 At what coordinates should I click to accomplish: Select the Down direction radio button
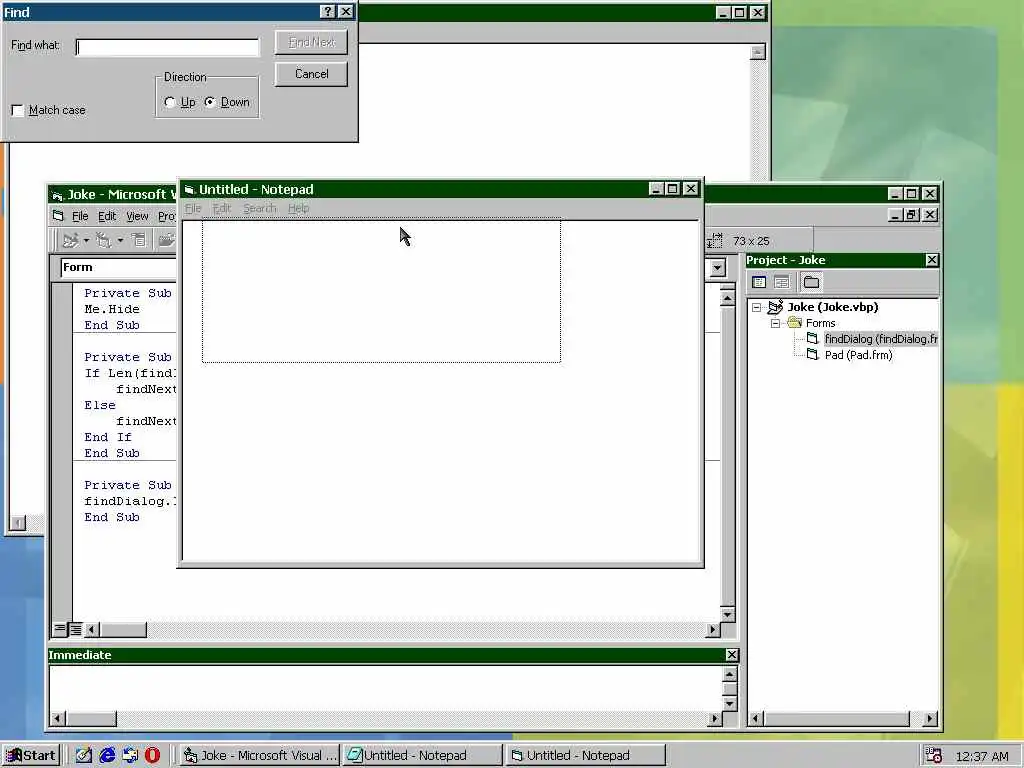[x=210, y=103]
